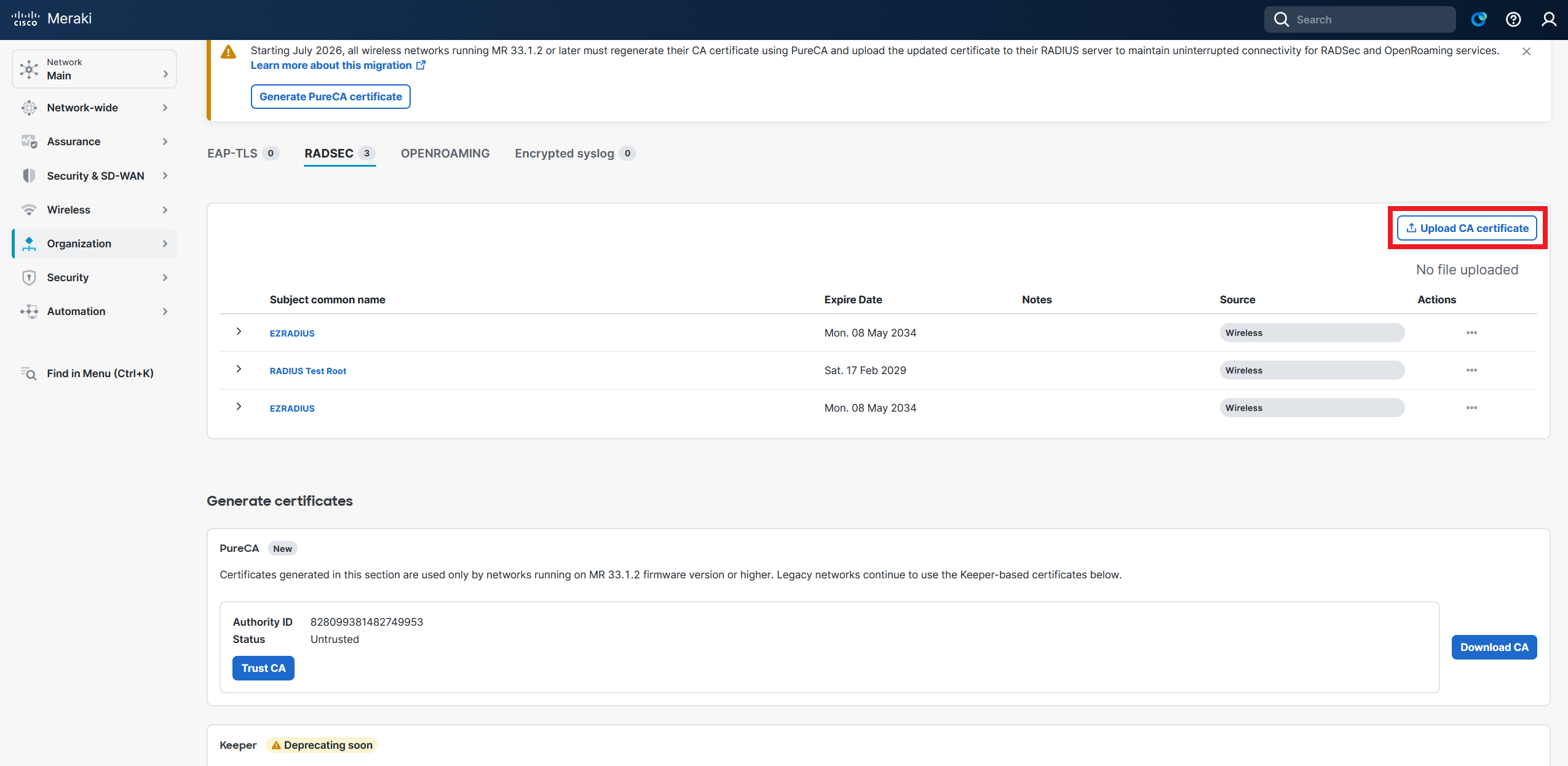Viewport: 1568px width, 766px height.
Task: Expand the first EZRADIUS certificate row
Action: coord(239,332)
